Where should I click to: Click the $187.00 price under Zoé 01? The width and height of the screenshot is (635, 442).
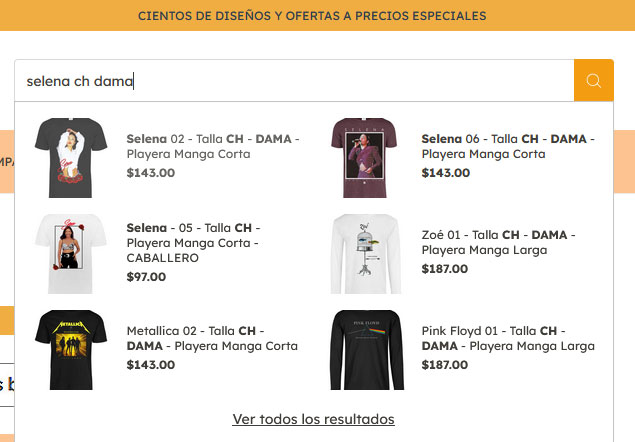(445, 269)
